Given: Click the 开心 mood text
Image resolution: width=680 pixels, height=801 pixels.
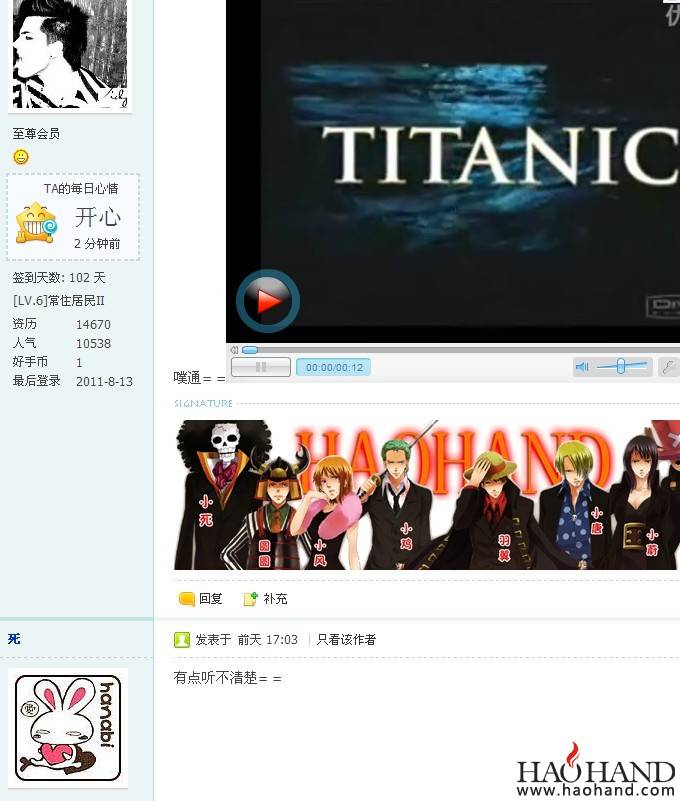Looking at the screenshot, I should (98, 217).
